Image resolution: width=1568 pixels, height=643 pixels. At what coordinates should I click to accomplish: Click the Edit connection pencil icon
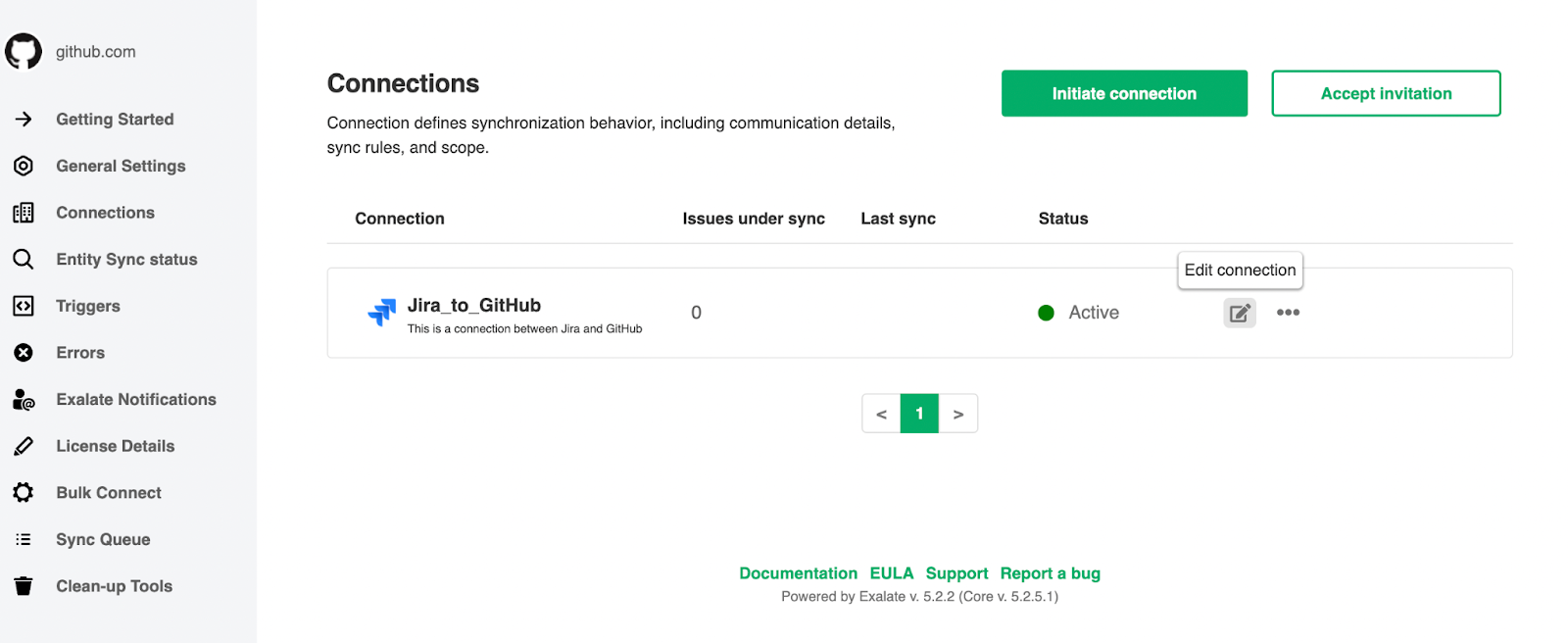(x=1240, y=313)
